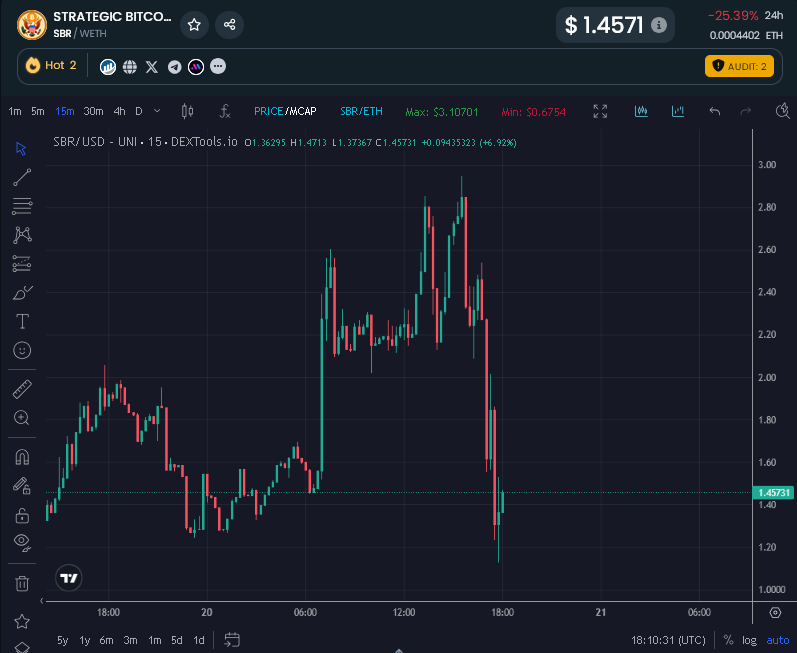
Task: Remove drawings with the trash icon
Action: pos(22,583)
